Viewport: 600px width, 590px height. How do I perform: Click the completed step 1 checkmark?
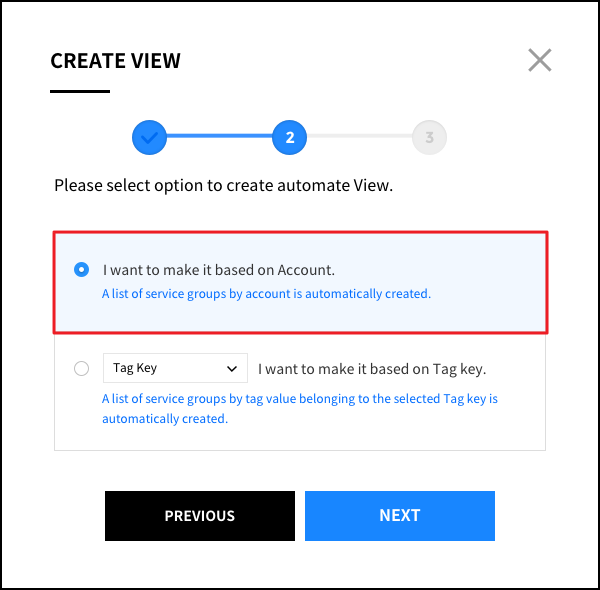pyautogui.click(x=149, y=137)
